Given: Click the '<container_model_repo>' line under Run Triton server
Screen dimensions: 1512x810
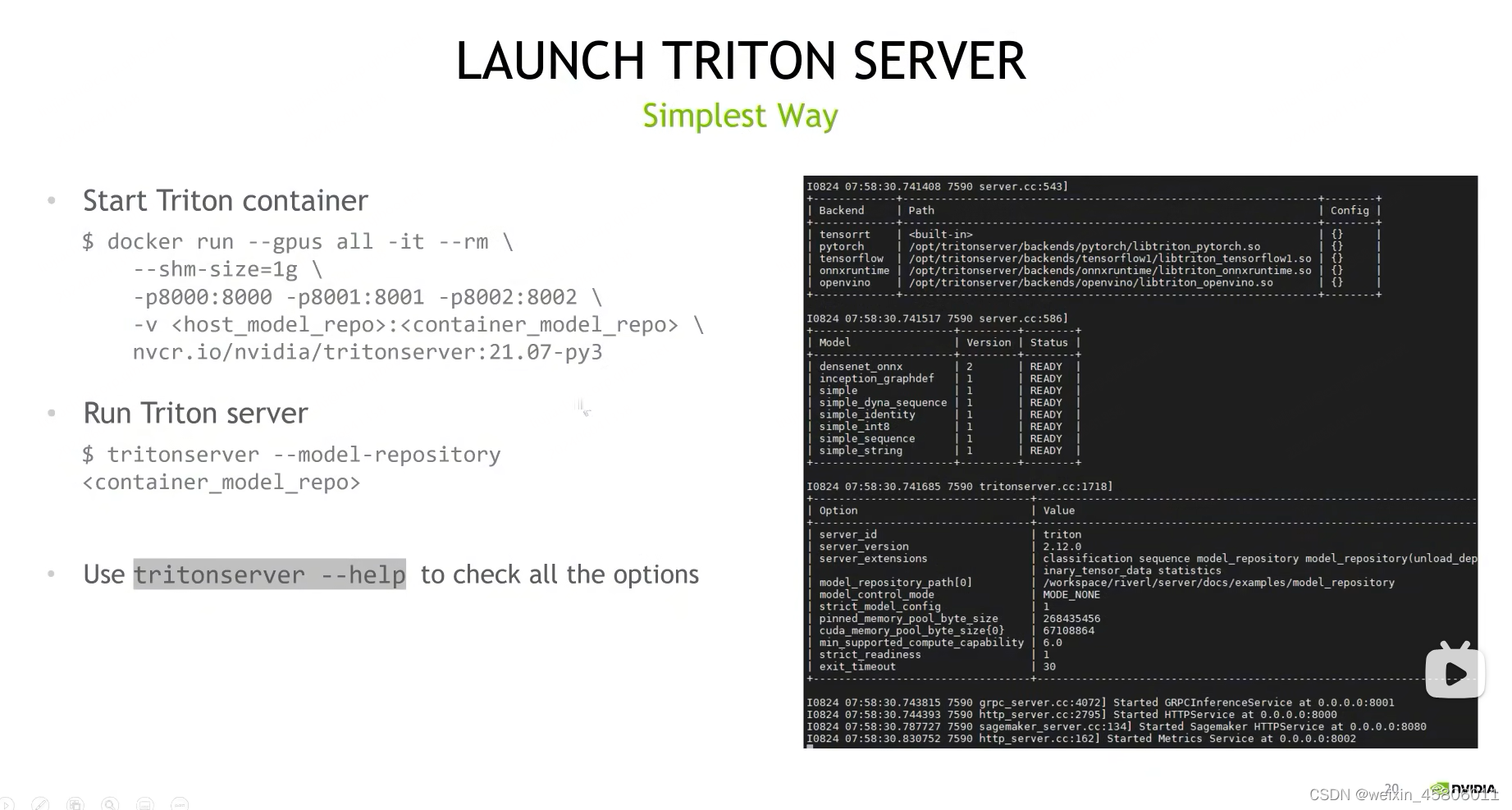Looking at the screenshot, I should pyautogui.click(x=222, y=483).
